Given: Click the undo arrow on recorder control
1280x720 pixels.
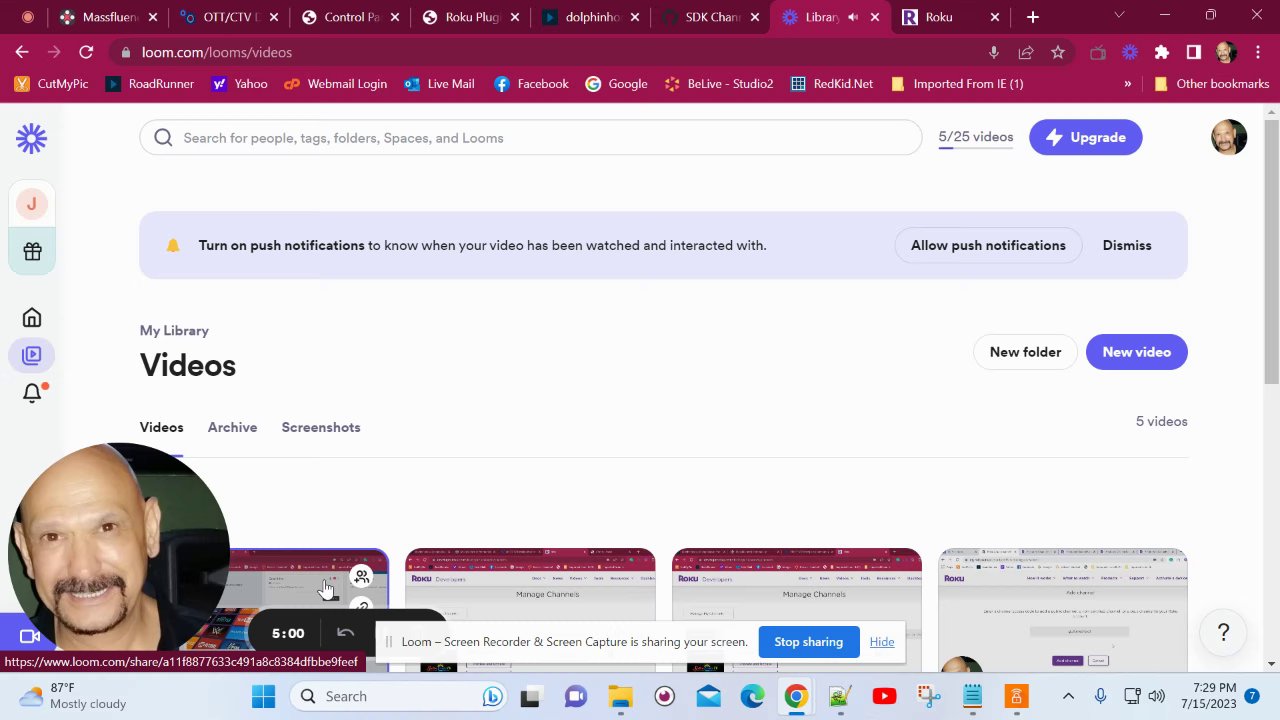Looking at the screenshot, I should 345,633.
